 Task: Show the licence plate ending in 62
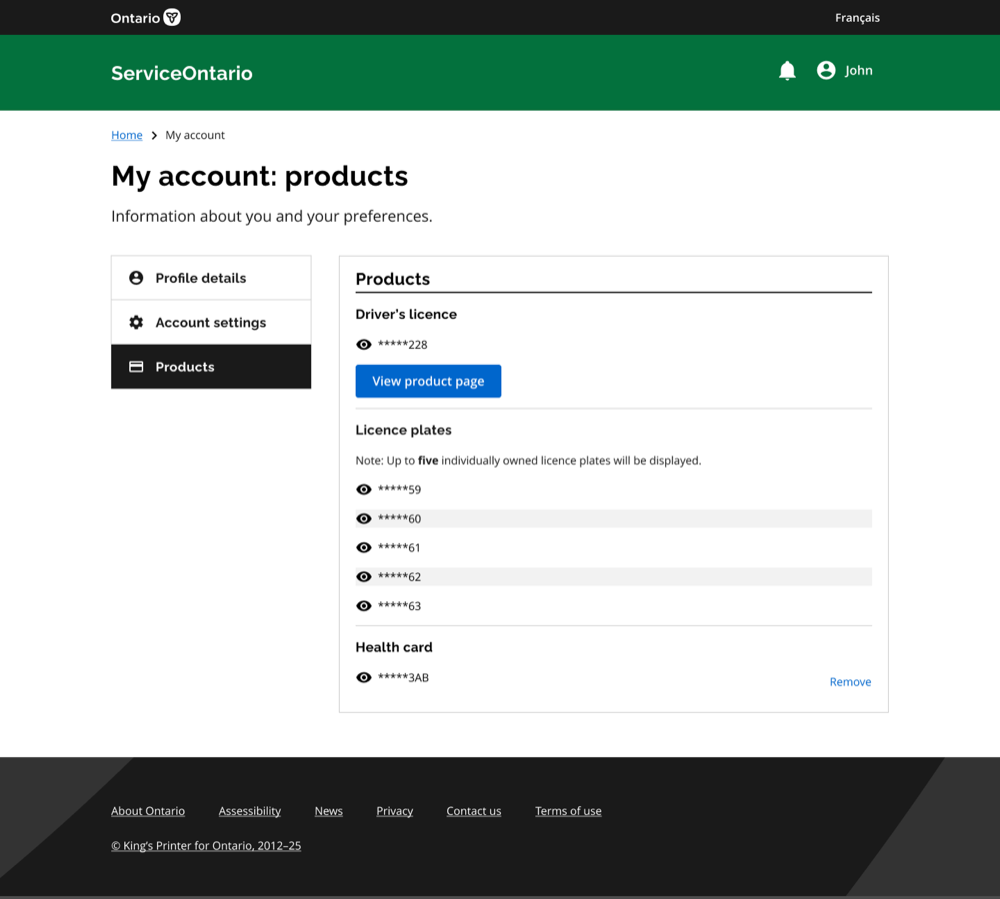coord(364,577)
